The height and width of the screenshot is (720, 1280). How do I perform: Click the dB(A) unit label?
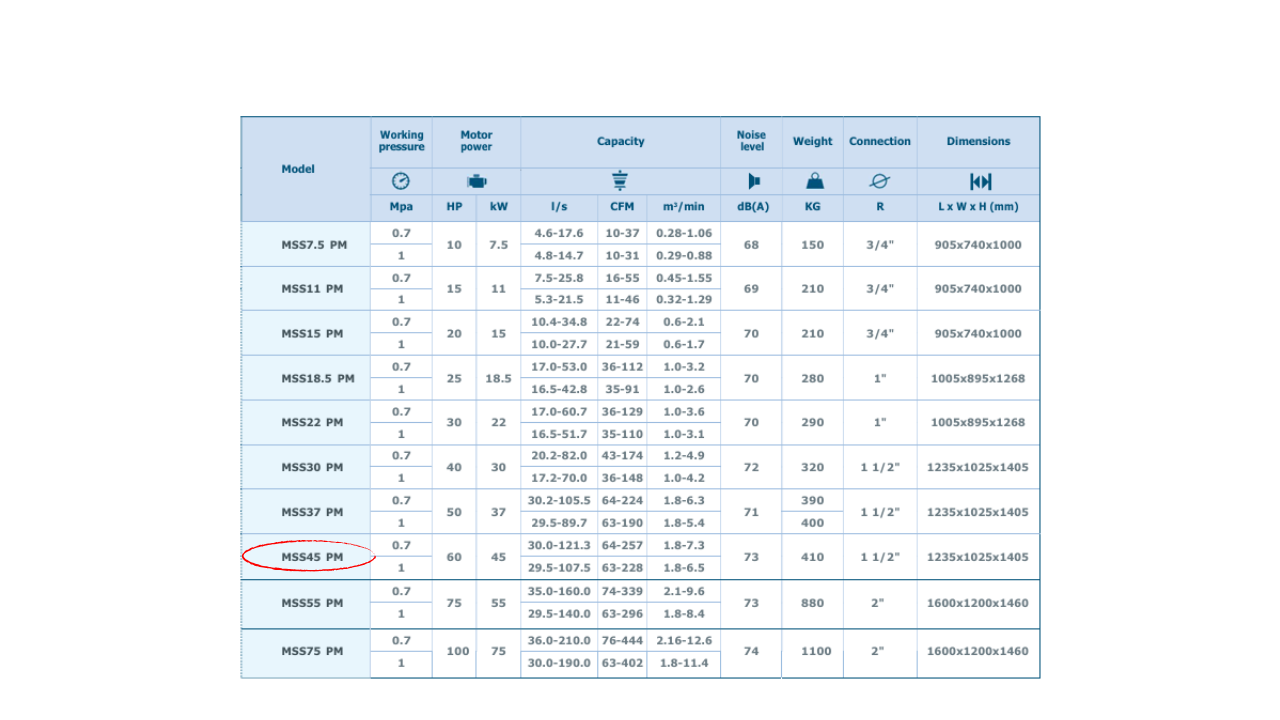751,207
